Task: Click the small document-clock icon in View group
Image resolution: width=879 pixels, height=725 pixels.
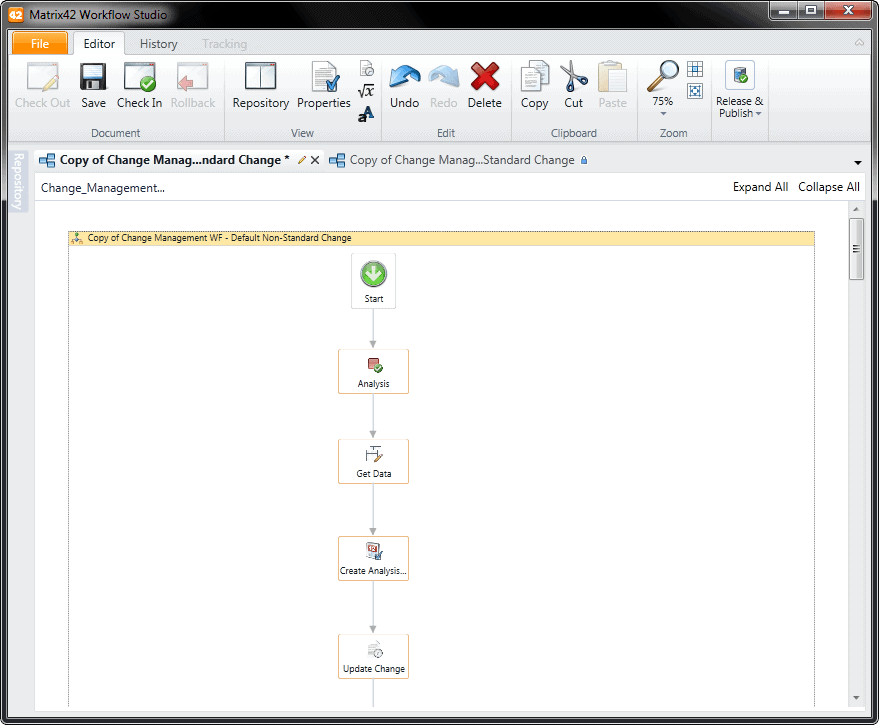Action: pyautogui.click(x=366, y=68)
